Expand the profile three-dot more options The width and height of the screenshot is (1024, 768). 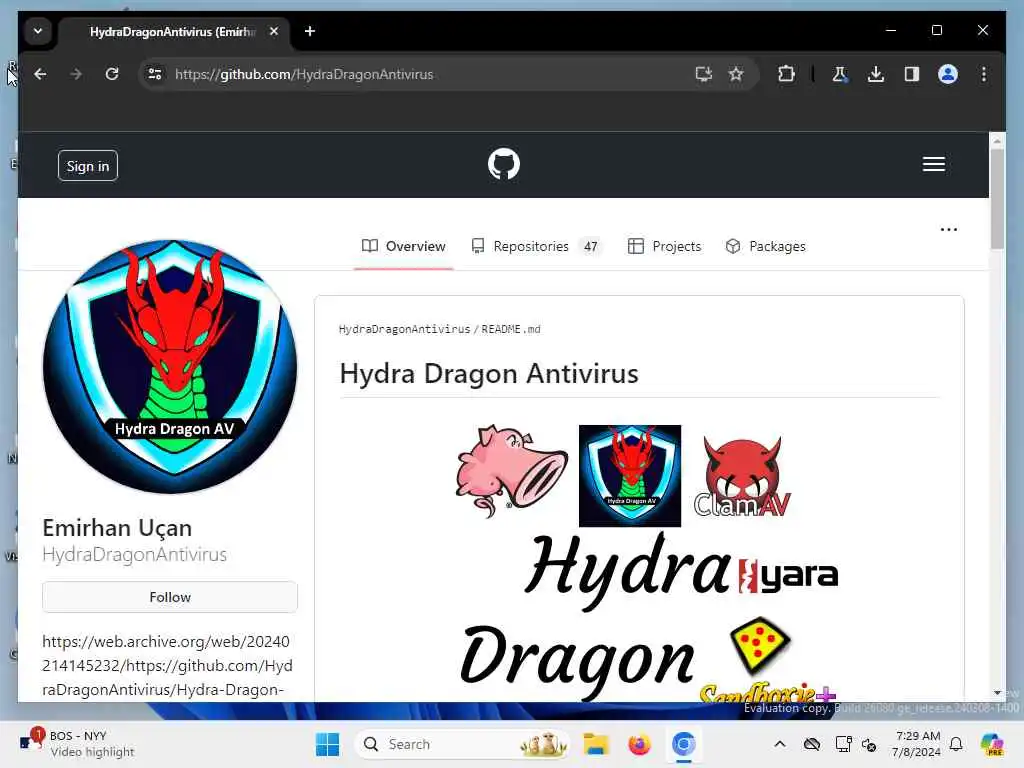[x=948, y=229]
